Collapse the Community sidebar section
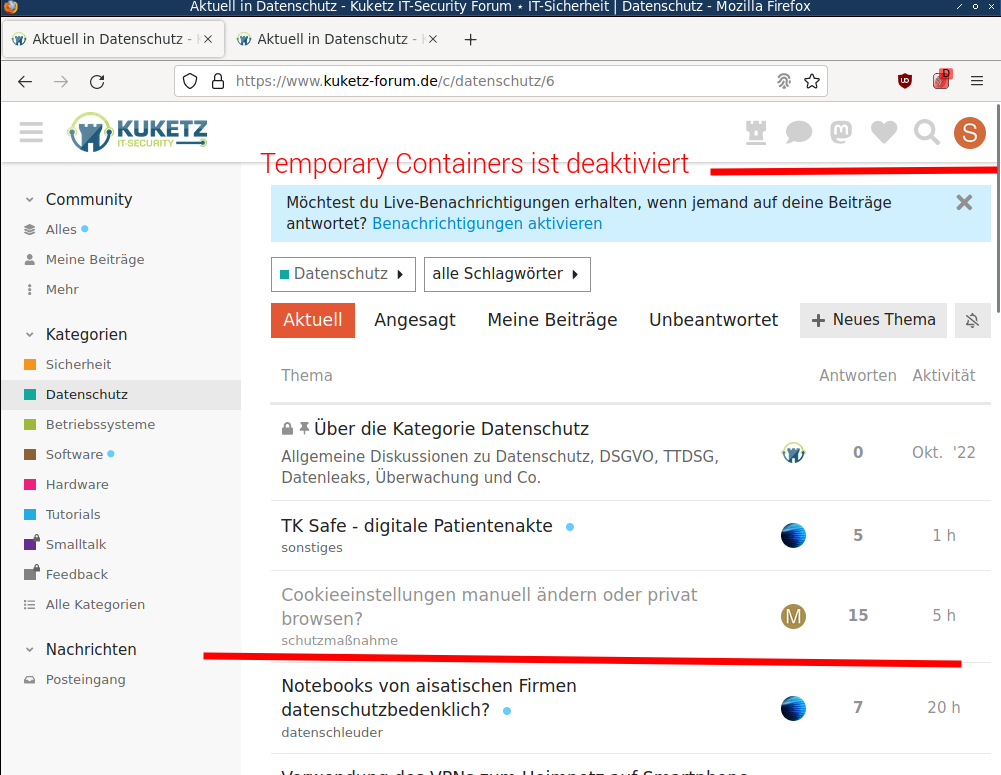Screen dimensions: 1001x775 point(79,199)
